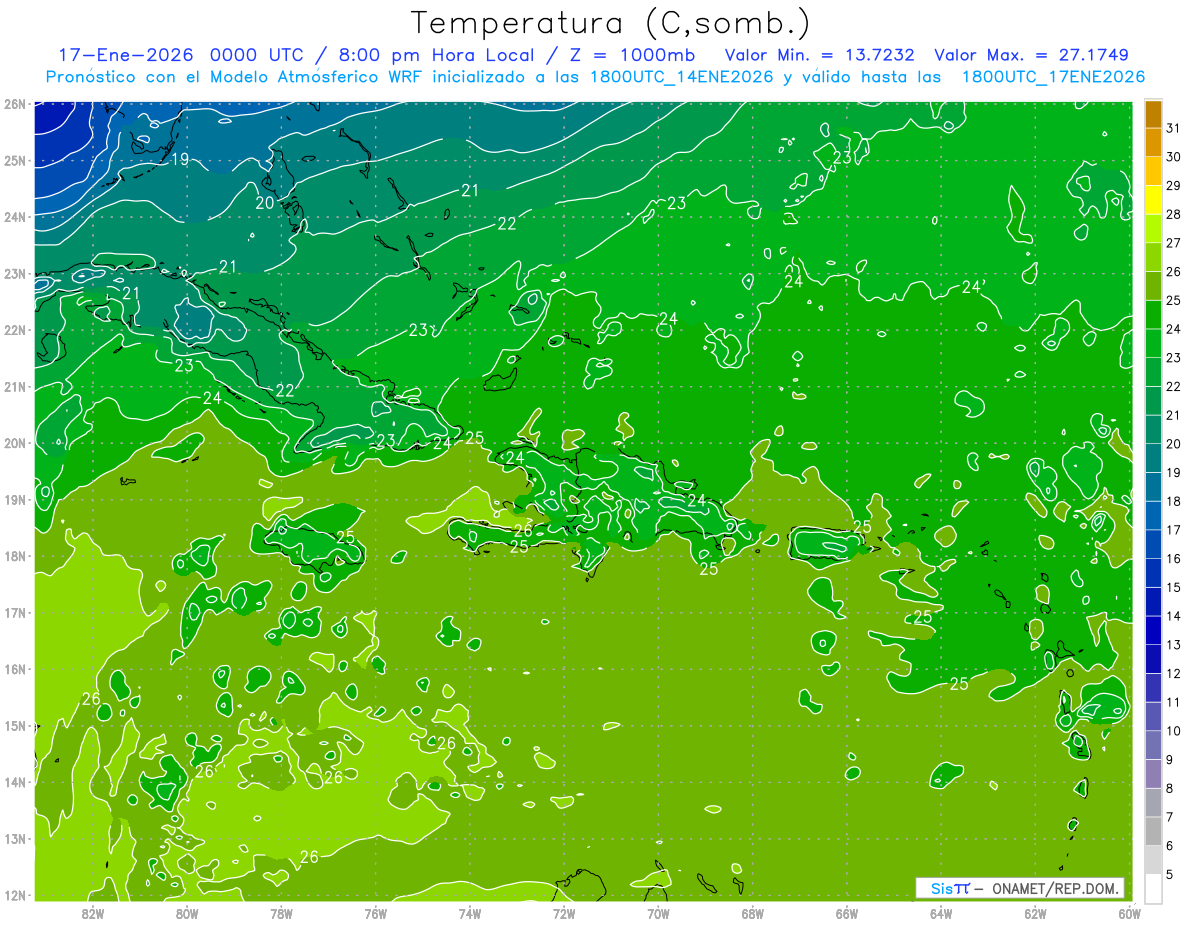Click the '68W' longitude axis label

tap(752, 912)
